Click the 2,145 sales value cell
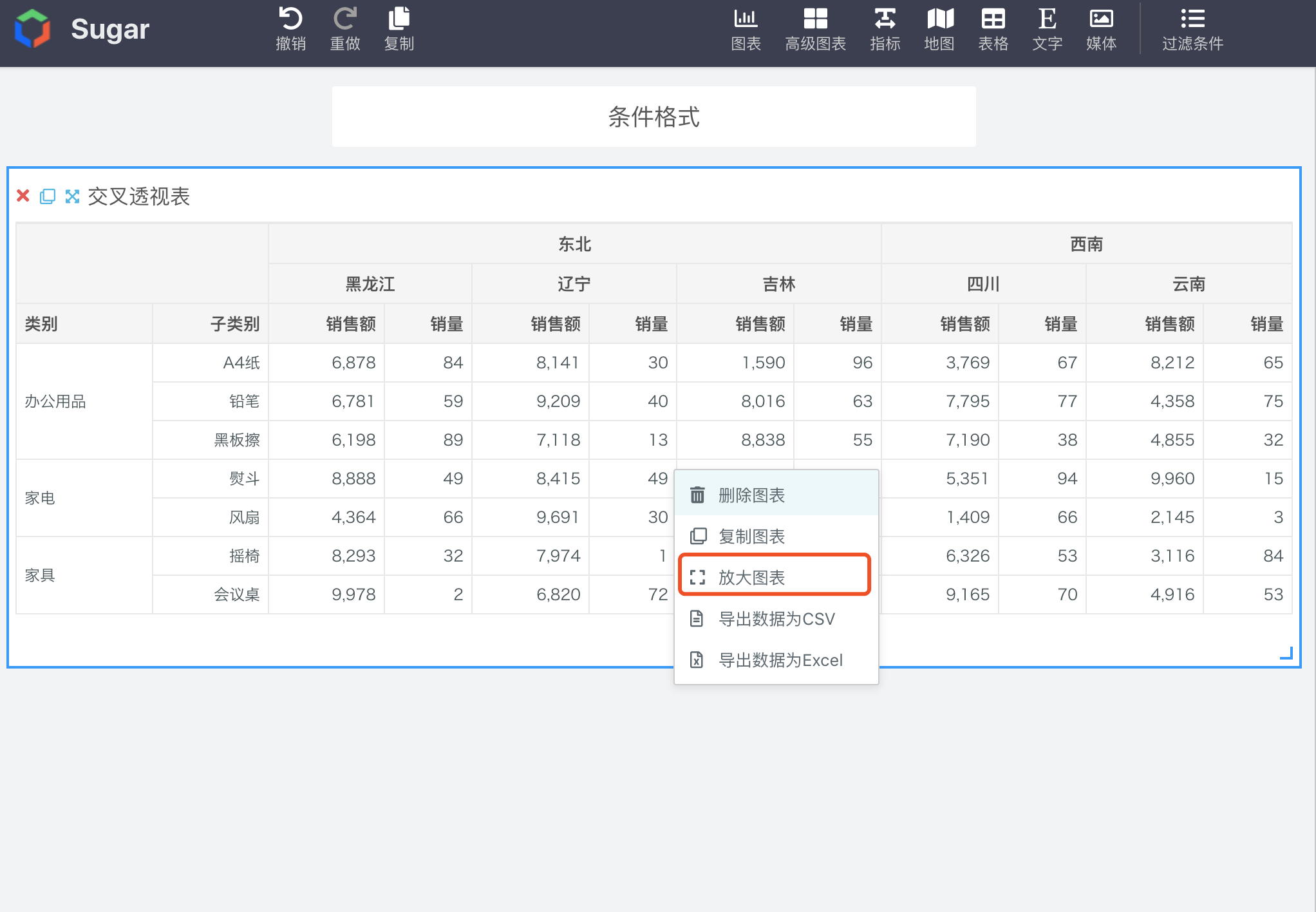This screenshot has height=912, width=1316. tap(1145, 517)
